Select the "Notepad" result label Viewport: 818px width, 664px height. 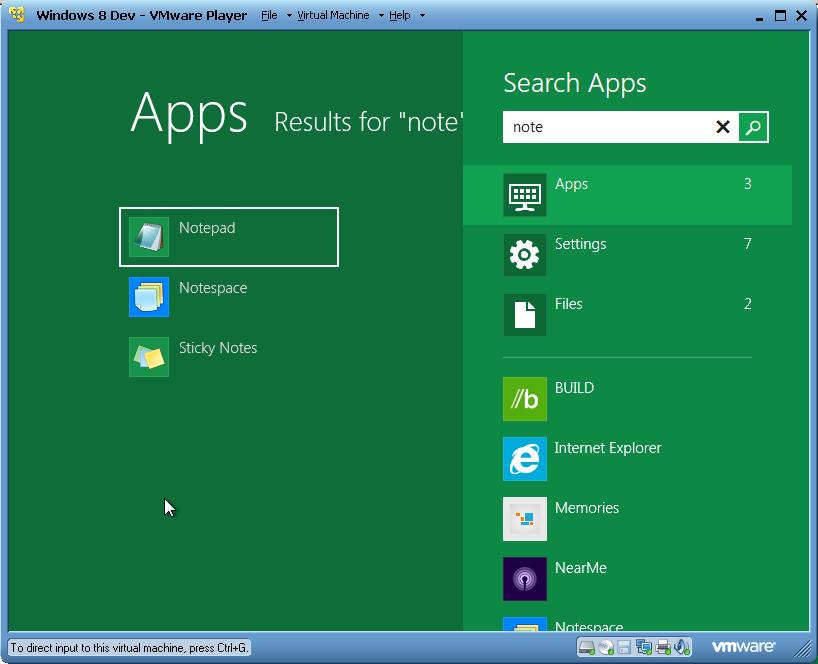207,228
